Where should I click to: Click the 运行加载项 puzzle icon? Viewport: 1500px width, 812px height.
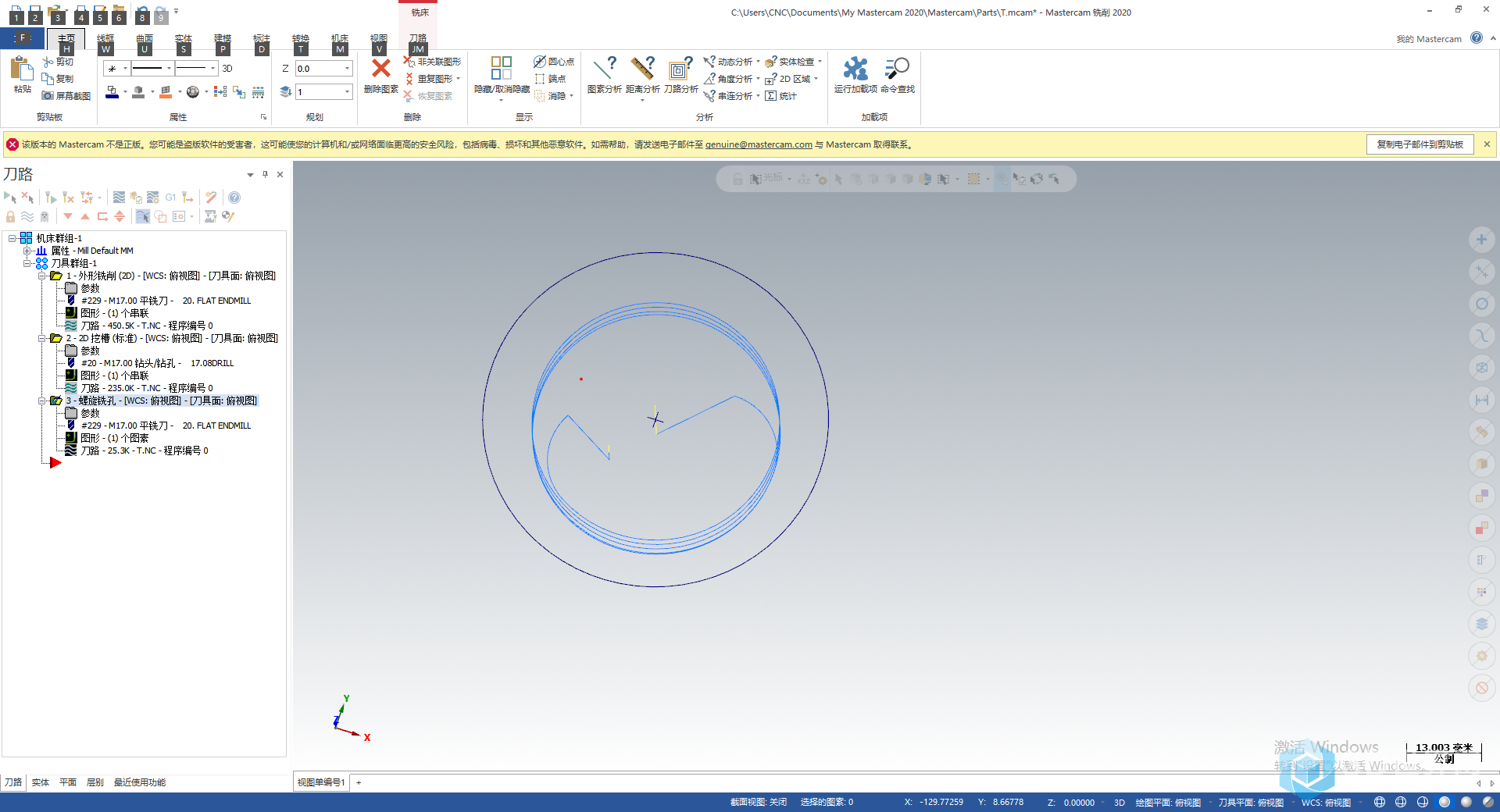point(855,69)
